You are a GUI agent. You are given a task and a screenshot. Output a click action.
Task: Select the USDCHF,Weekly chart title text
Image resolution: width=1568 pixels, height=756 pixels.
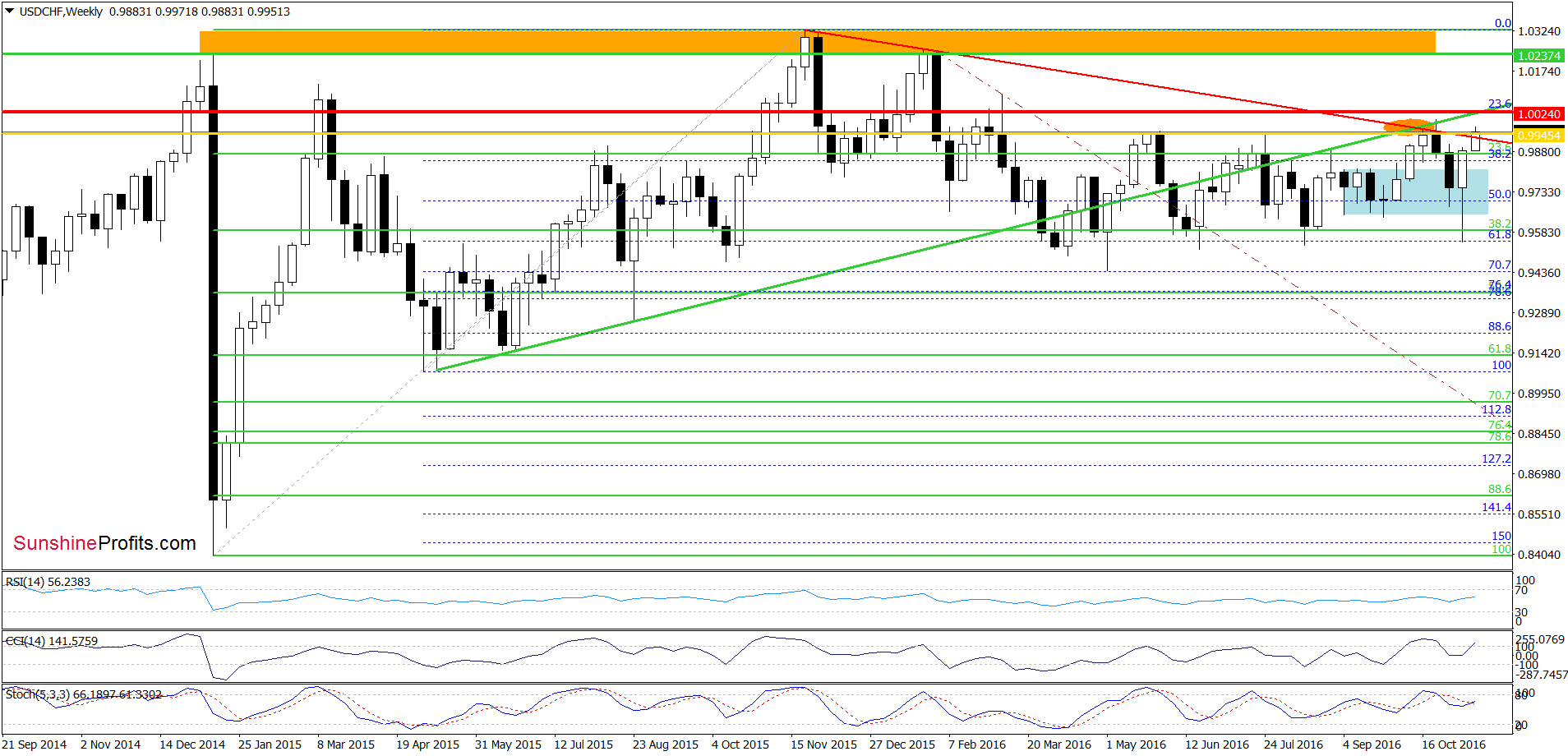[62, 12]
